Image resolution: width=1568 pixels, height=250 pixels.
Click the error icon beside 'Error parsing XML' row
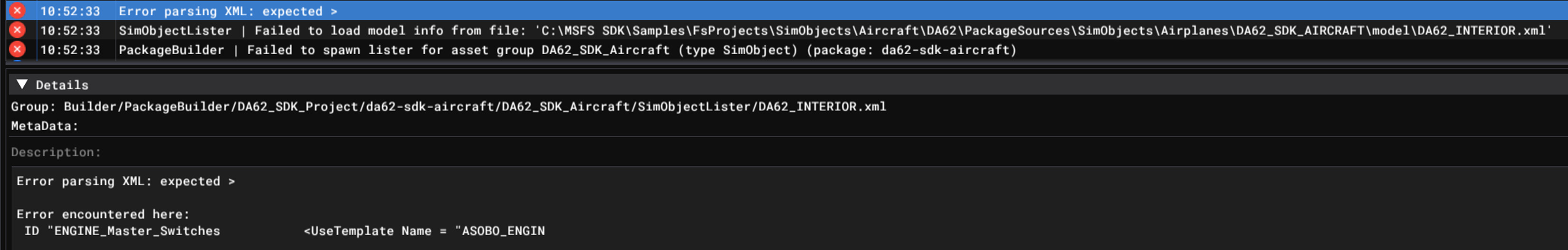tap(18, 10)
